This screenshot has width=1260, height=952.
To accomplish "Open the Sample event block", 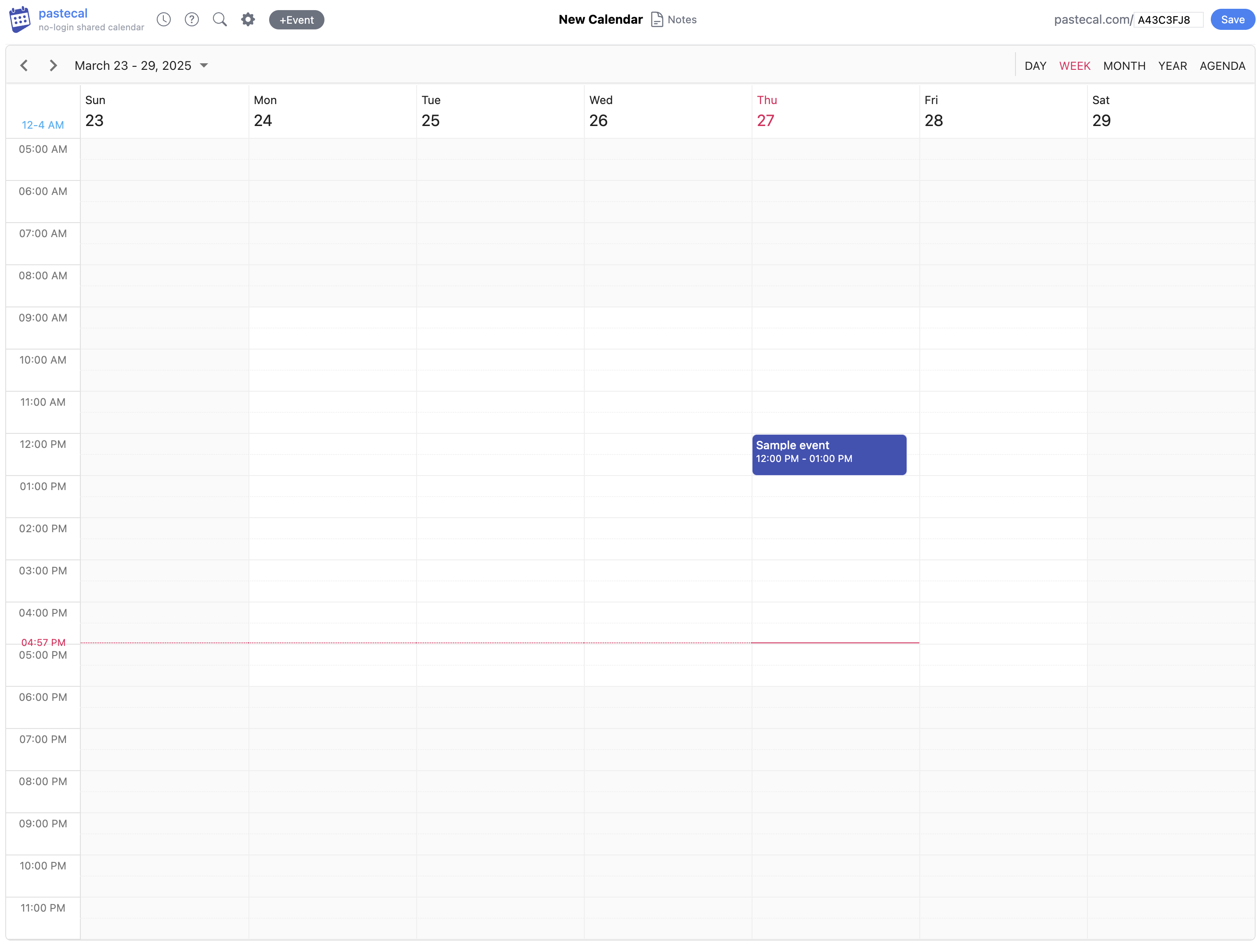I will click(x=829, y=454).
